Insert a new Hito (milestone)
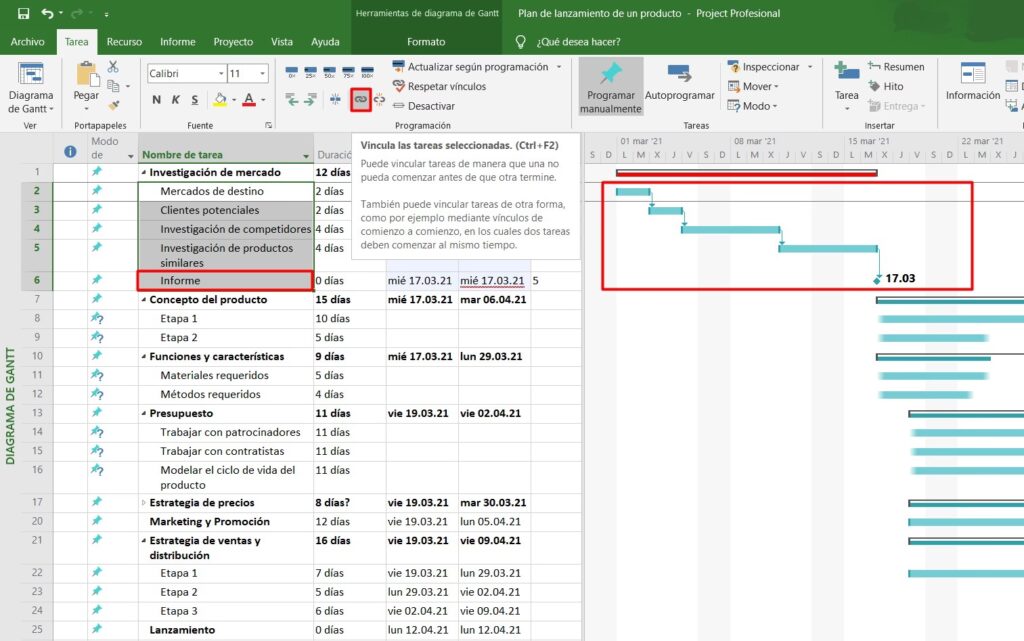This screenshot has width=1024, height=641. point(893,86)
